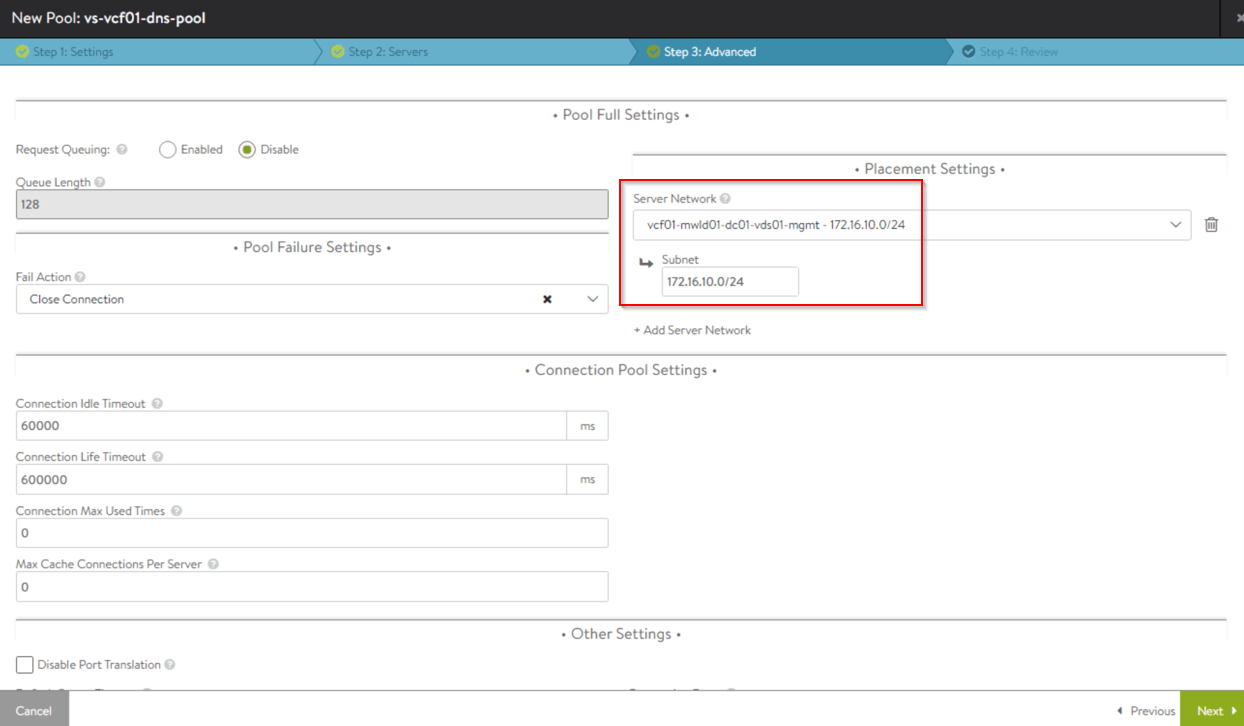Click the Queue Length field

click(x=312, y=204)
